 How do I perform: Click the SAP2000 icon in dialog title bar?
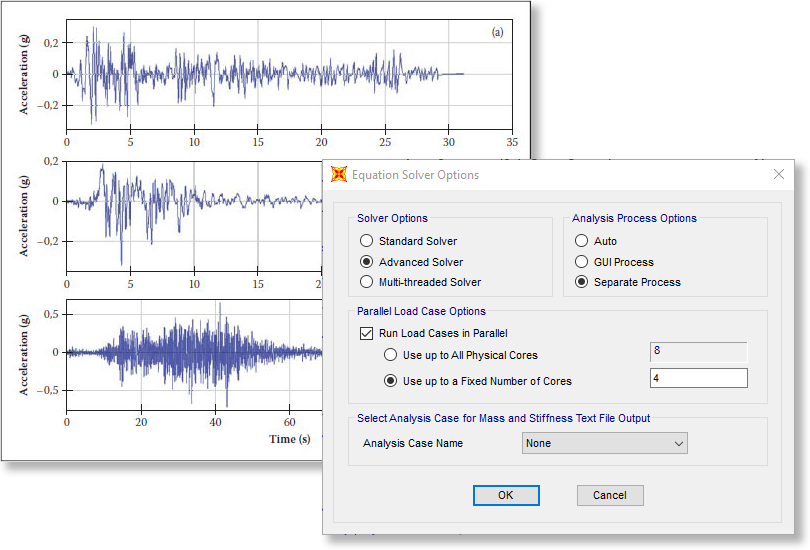(339, 175)
